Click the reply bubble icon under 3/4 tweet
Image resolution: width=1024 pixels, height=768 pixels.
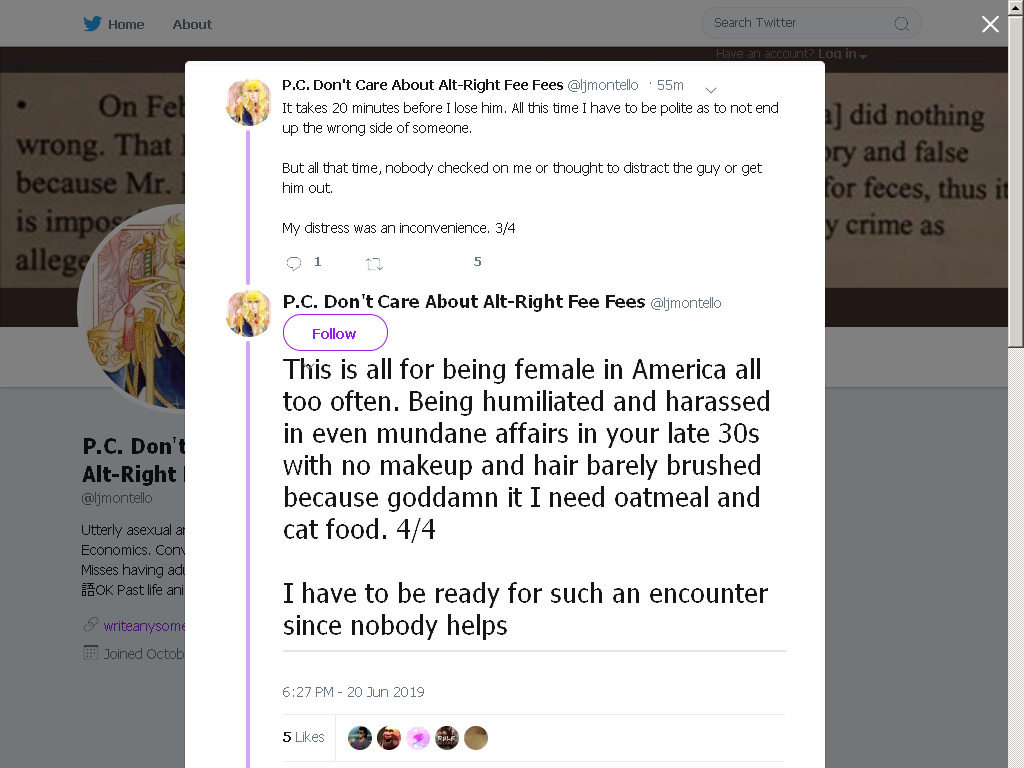[294, 263]
